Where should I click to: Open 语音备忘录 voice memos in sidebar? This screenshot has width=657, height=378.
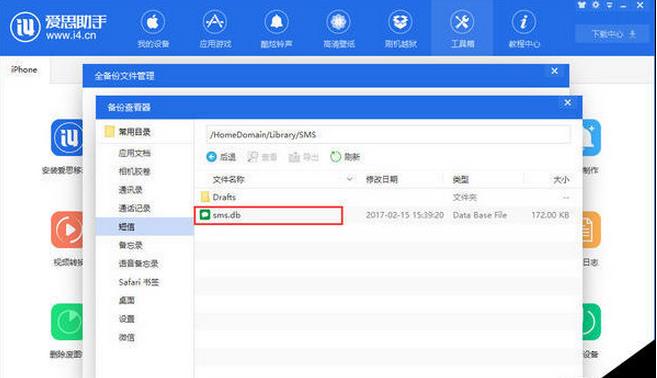pos(138,264)
